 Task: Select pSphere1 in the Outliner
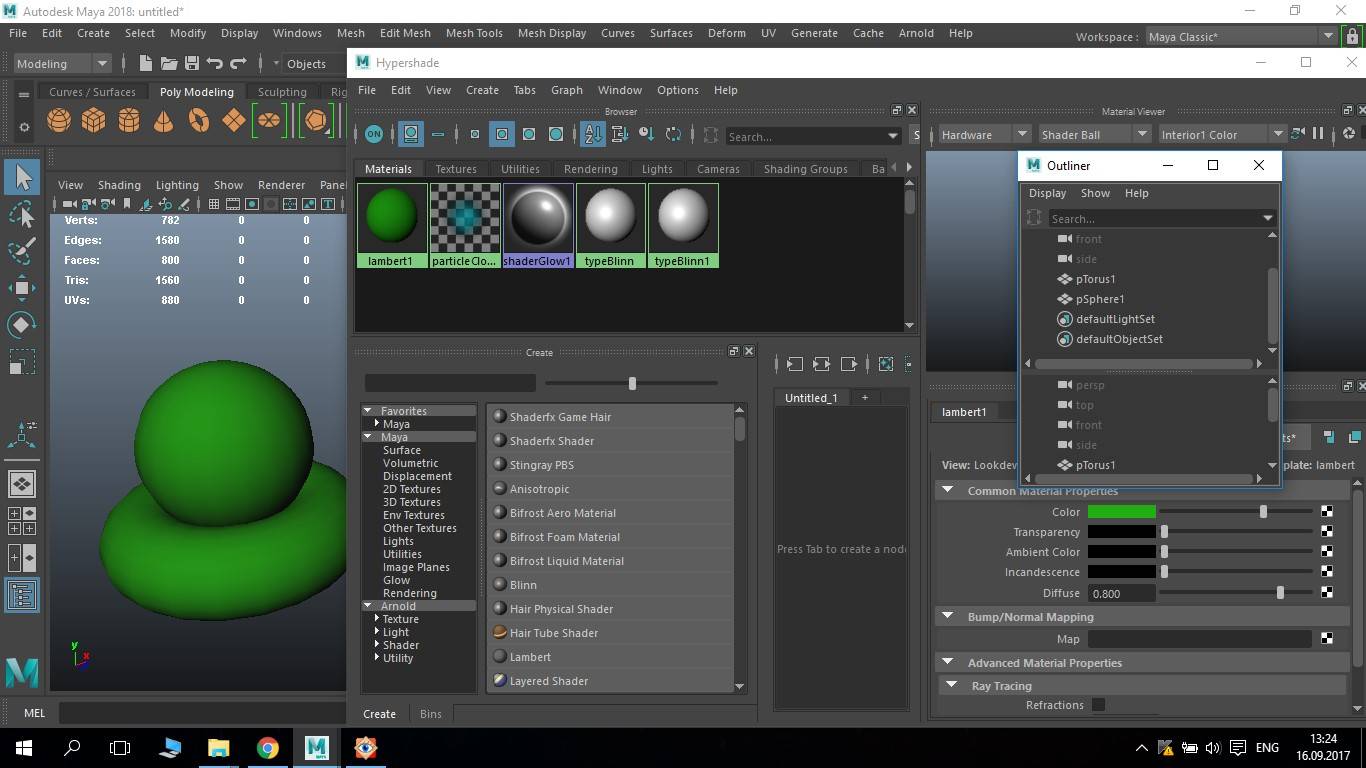(x=1100, y=299)
